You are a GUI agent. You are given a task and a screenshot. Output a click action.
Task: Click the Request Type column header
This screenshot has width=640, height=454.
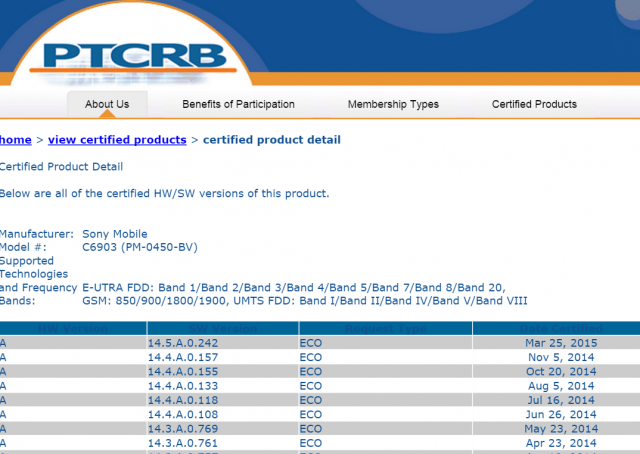386,328
